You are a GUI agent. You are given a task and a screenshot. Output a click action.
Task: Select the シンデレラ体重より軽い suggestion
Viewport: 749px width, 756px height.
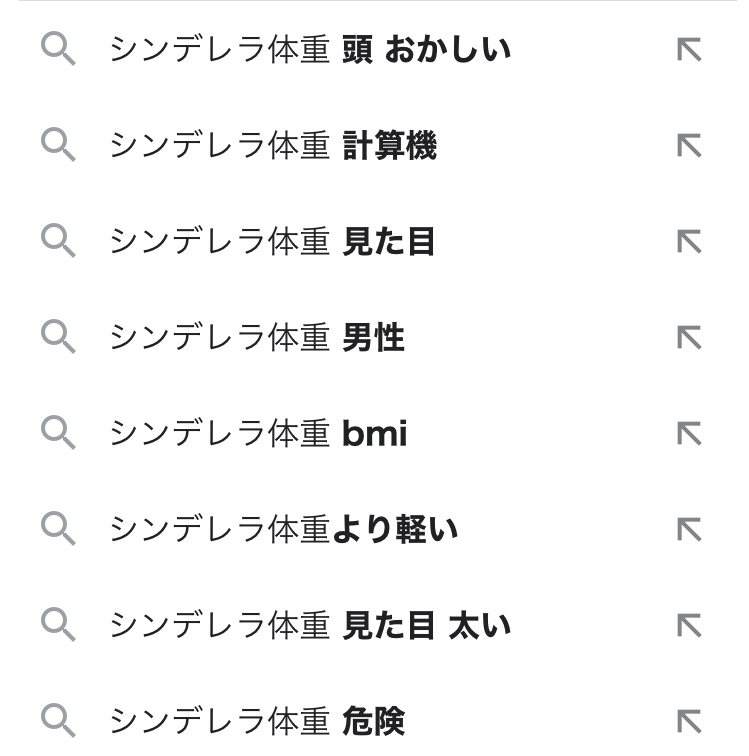click(x=283, y=529)
